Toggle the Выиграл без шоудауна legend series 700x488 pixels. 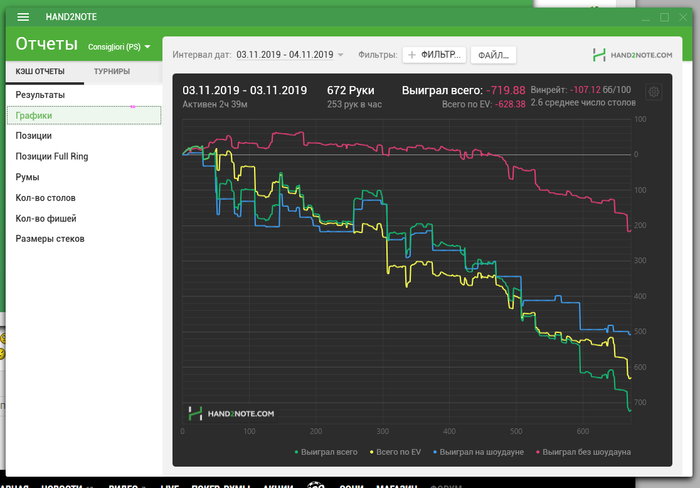coord(583,452)
